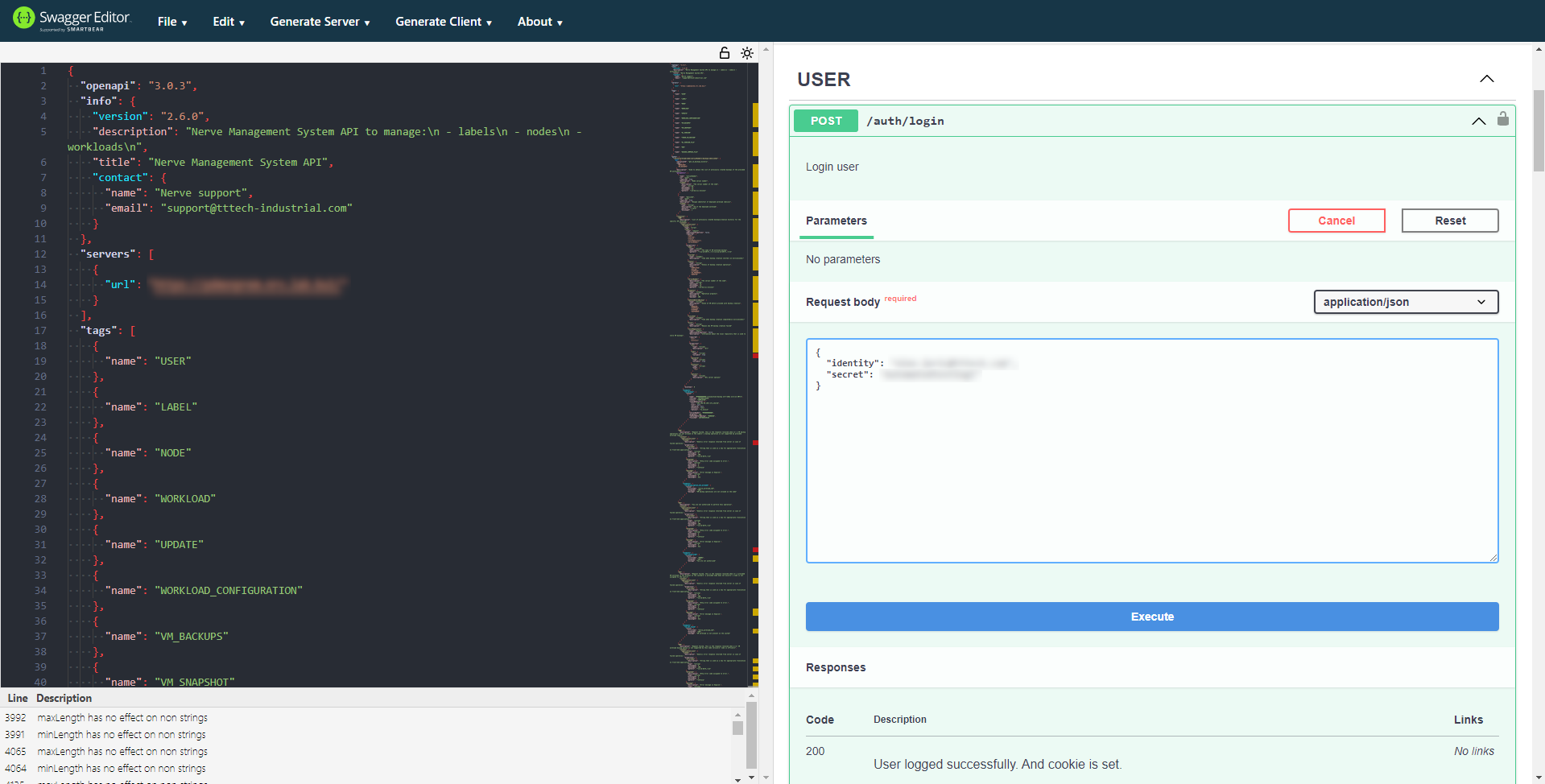Screen dimensions: 1545x784
Task: Switch editor theme with the sun icon
Action: click(x=747, y=53)
